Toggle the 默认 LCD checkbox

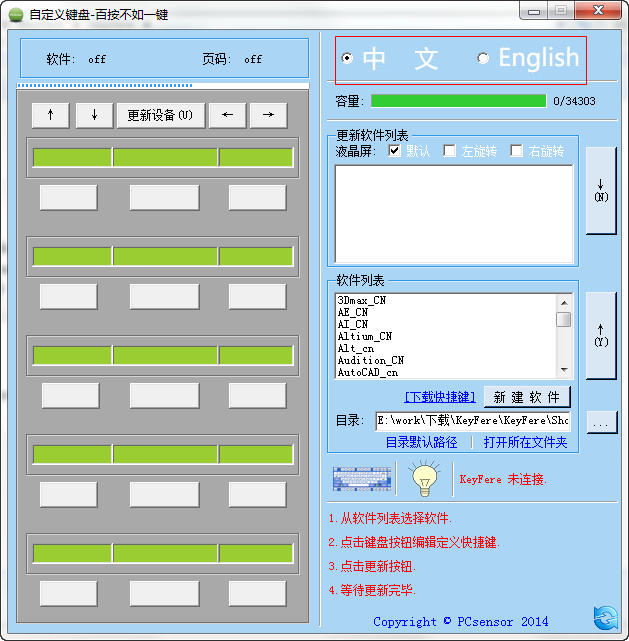(x=394, y=150)
